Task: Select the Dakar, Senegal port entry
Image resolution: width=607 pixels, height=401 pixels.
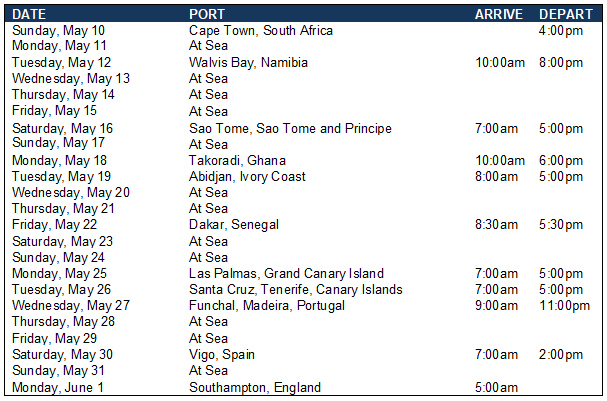Action: 234,224
